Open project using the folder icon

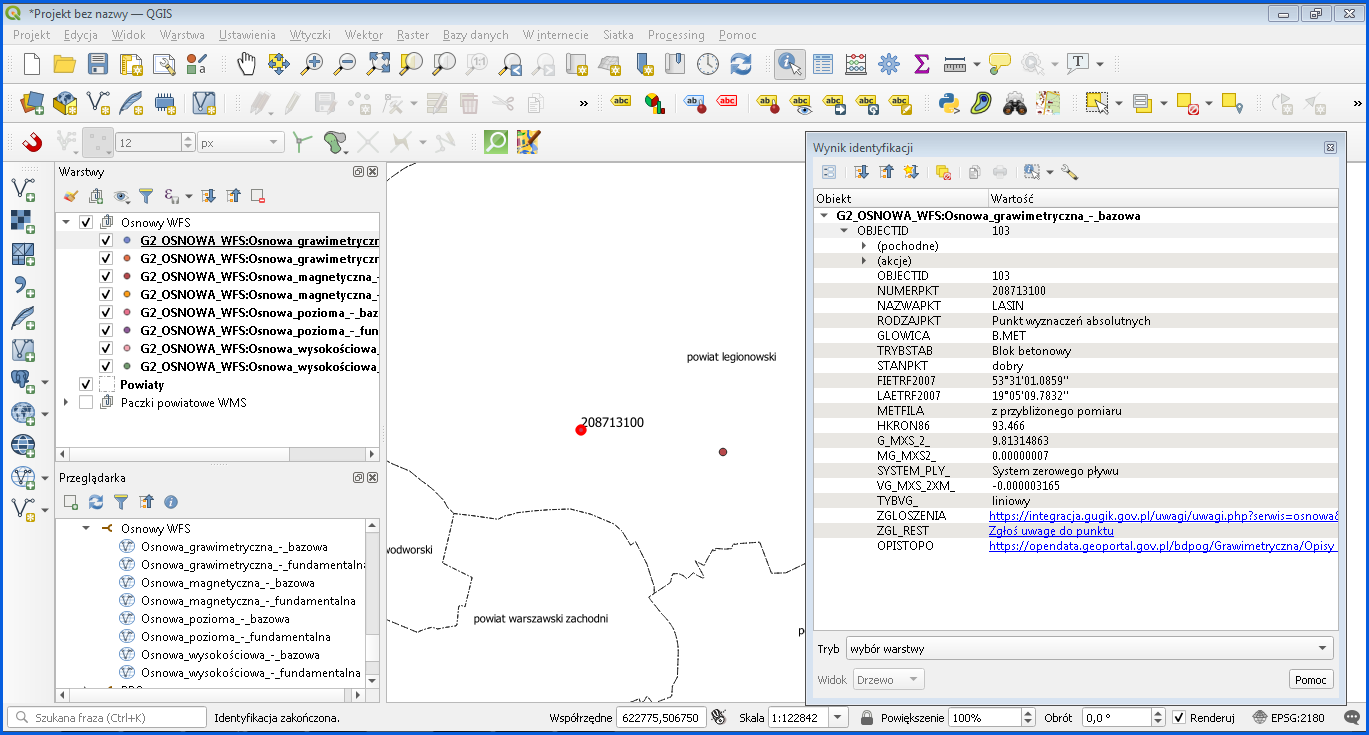tap(65, 64)
